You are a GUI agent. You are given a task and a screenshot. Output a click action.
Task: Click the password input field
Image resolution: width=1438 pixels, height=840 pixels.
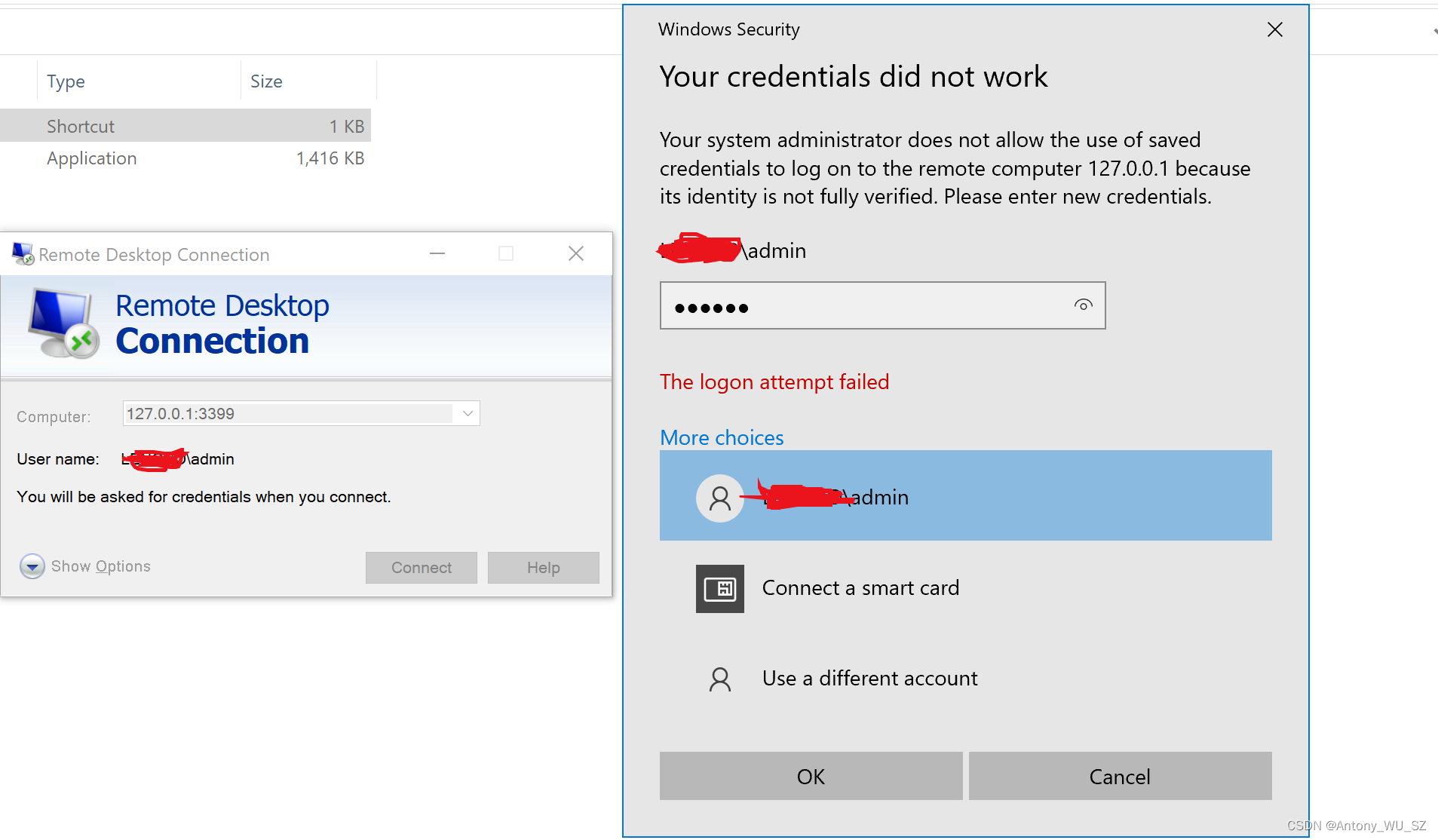[882, 305]
